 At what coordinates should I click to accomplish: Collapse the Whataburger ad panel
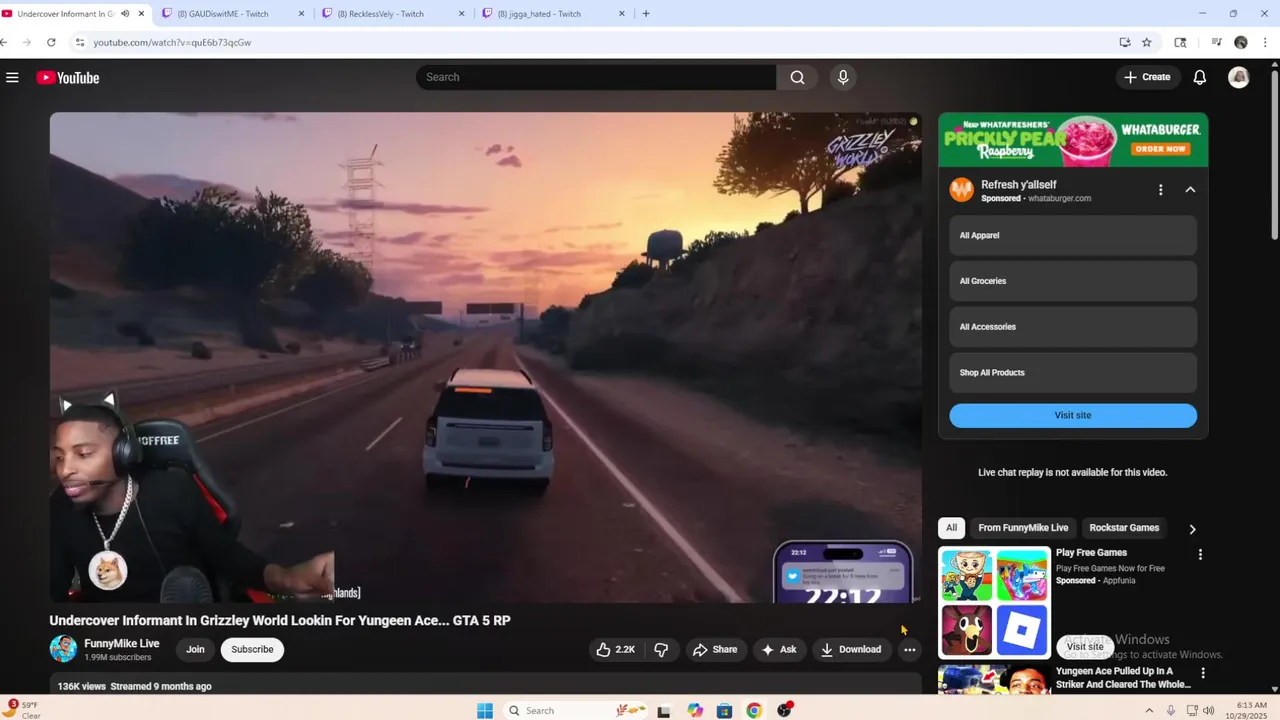click(1190, 190)
